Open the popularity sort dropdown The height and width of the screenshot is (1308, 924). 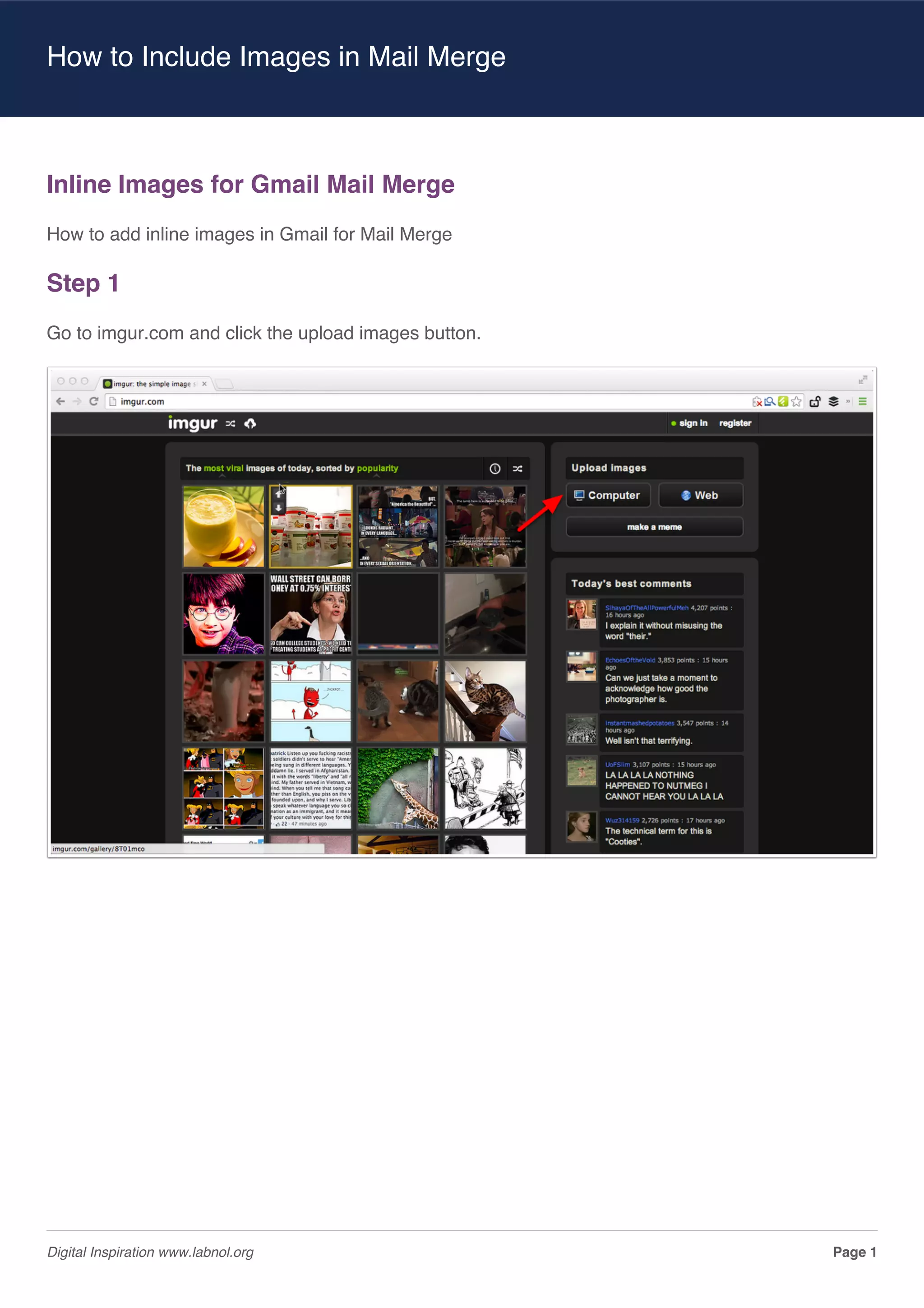pyautogui.click(x=378, y=468)
